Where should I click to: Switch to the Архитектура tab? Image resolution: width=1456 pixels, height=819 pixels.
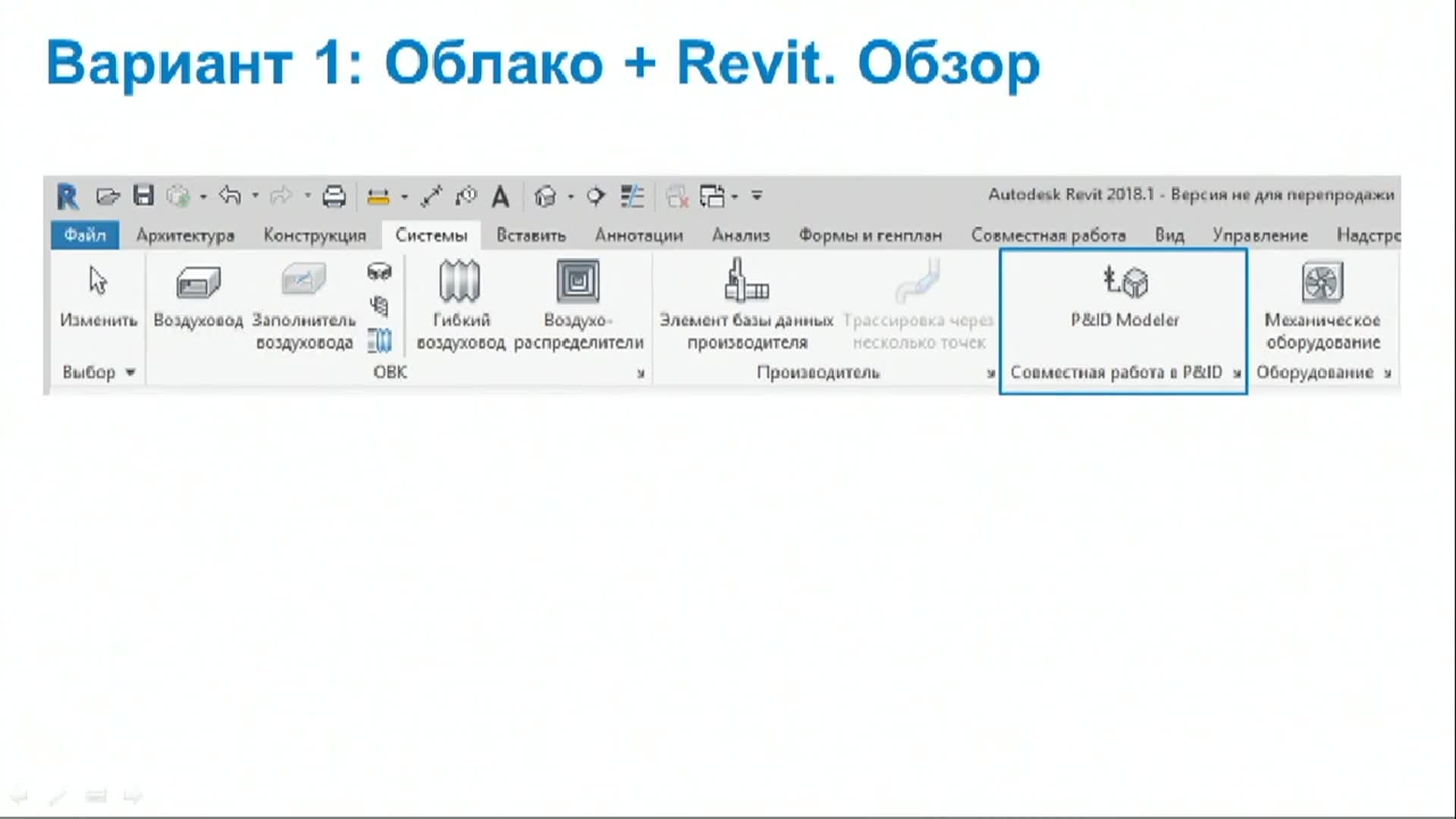[185, 236]
